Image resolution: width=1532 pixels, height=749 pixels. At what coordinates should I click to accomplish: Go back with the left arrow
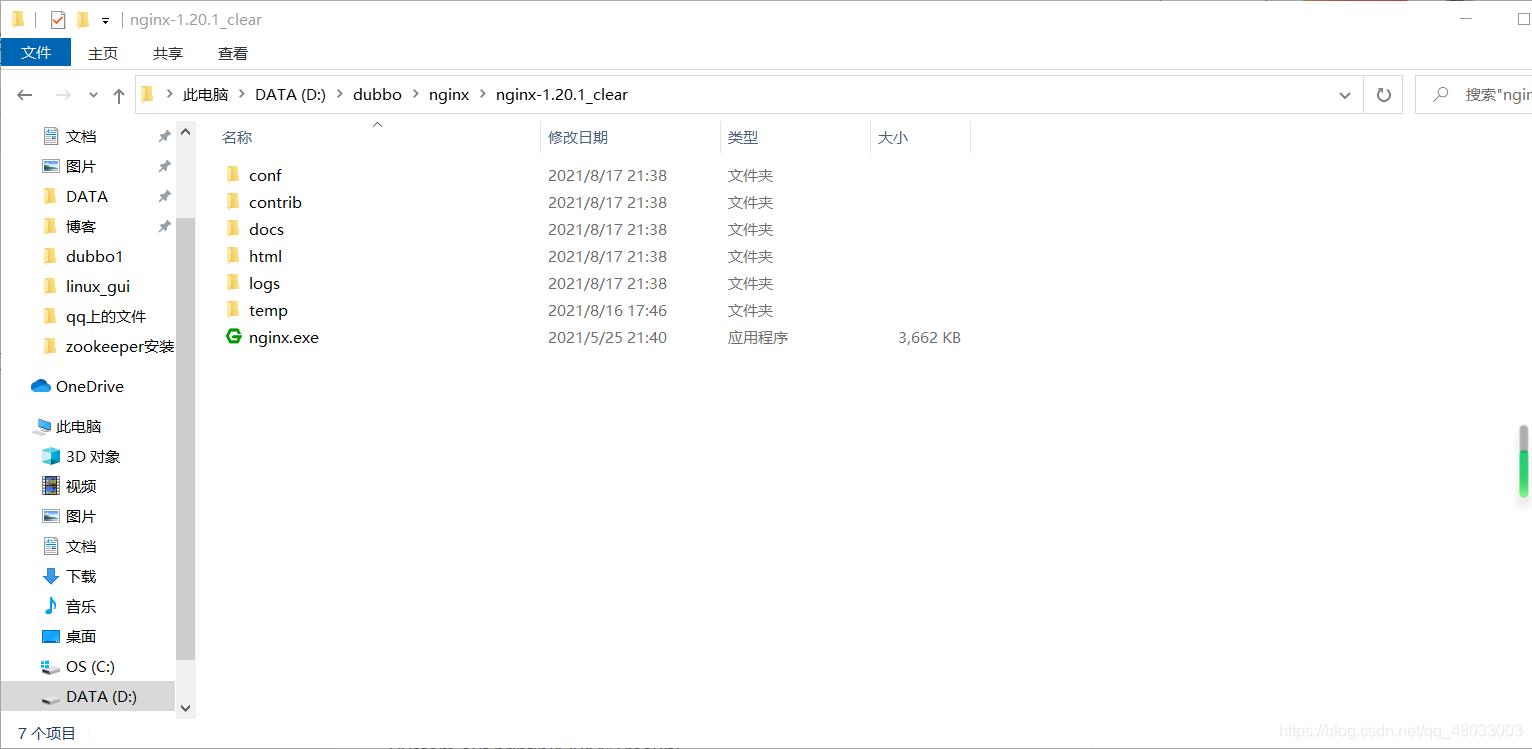(25, 95)
